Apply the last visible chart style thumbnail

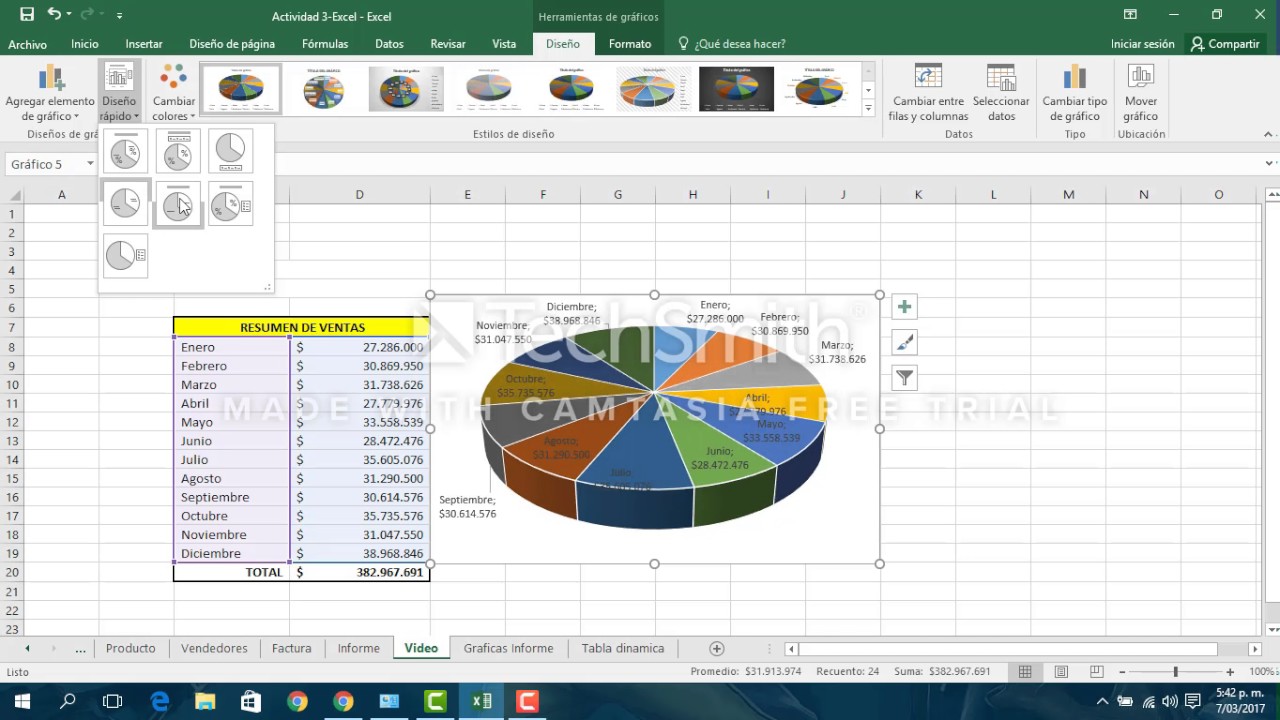click(819, 89)
